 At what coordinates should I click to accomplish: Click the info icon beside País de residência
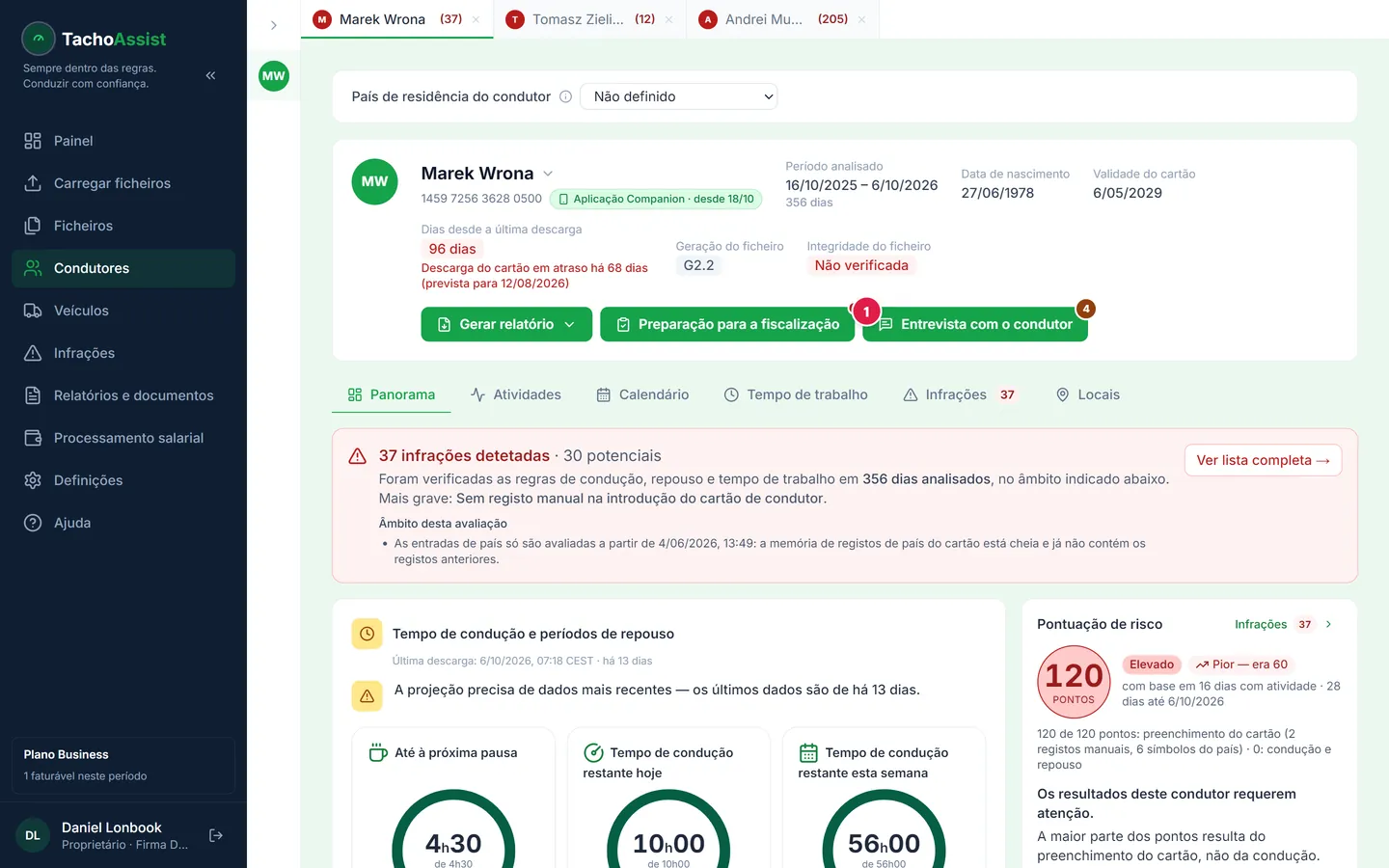click(566, 96)
